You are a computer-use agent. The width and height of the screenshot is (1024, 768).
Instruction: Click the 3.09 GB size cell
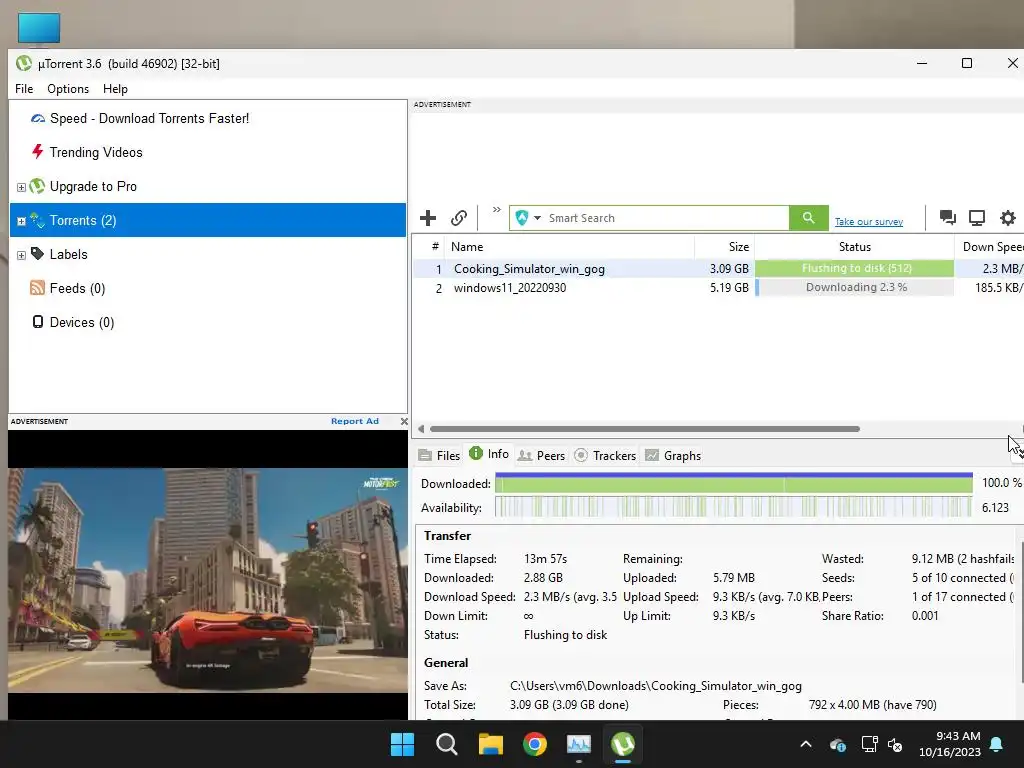pos(729,268)
